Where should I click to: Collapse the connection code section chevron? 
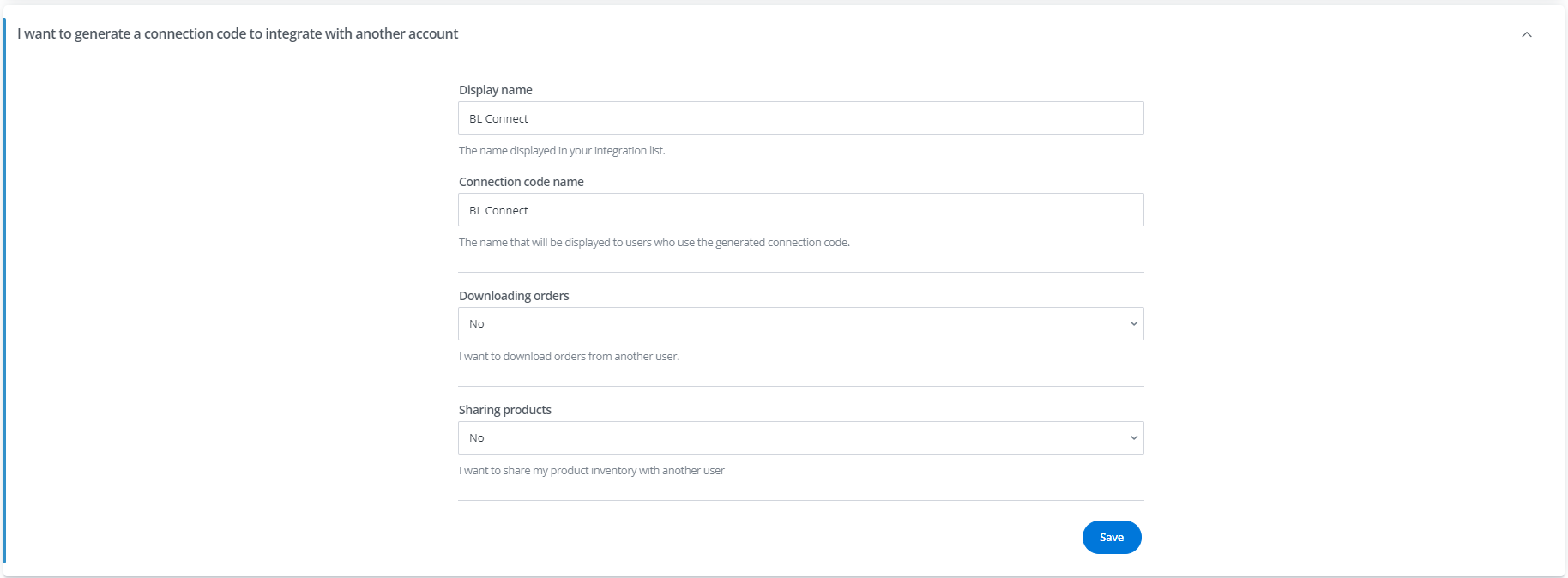pos(1526,34)
